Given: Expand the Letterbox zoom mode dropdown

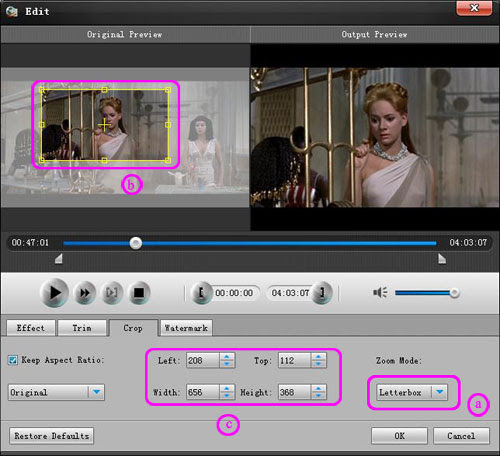Looking at the screenshot, I should [412, 392].
